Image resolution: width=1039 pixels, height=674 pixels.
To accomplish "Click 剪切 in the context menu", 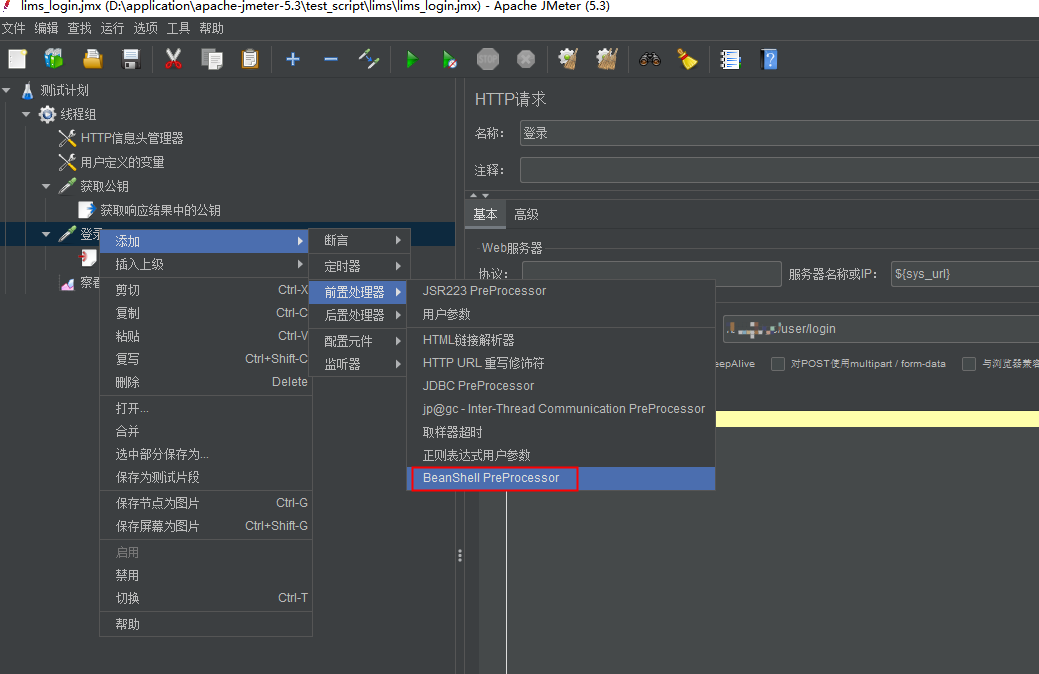I will pos(205,290).
